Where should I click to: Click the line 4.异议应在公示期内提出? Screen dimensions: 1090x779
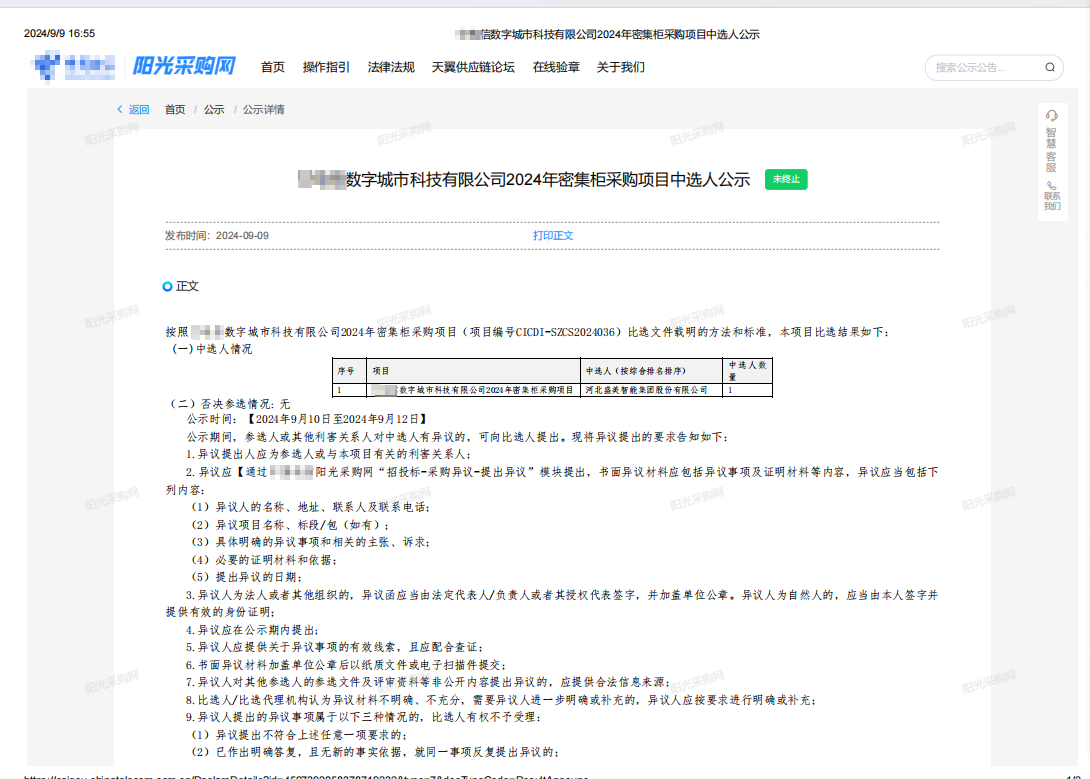pyautogui.click(x=252, y=630)
